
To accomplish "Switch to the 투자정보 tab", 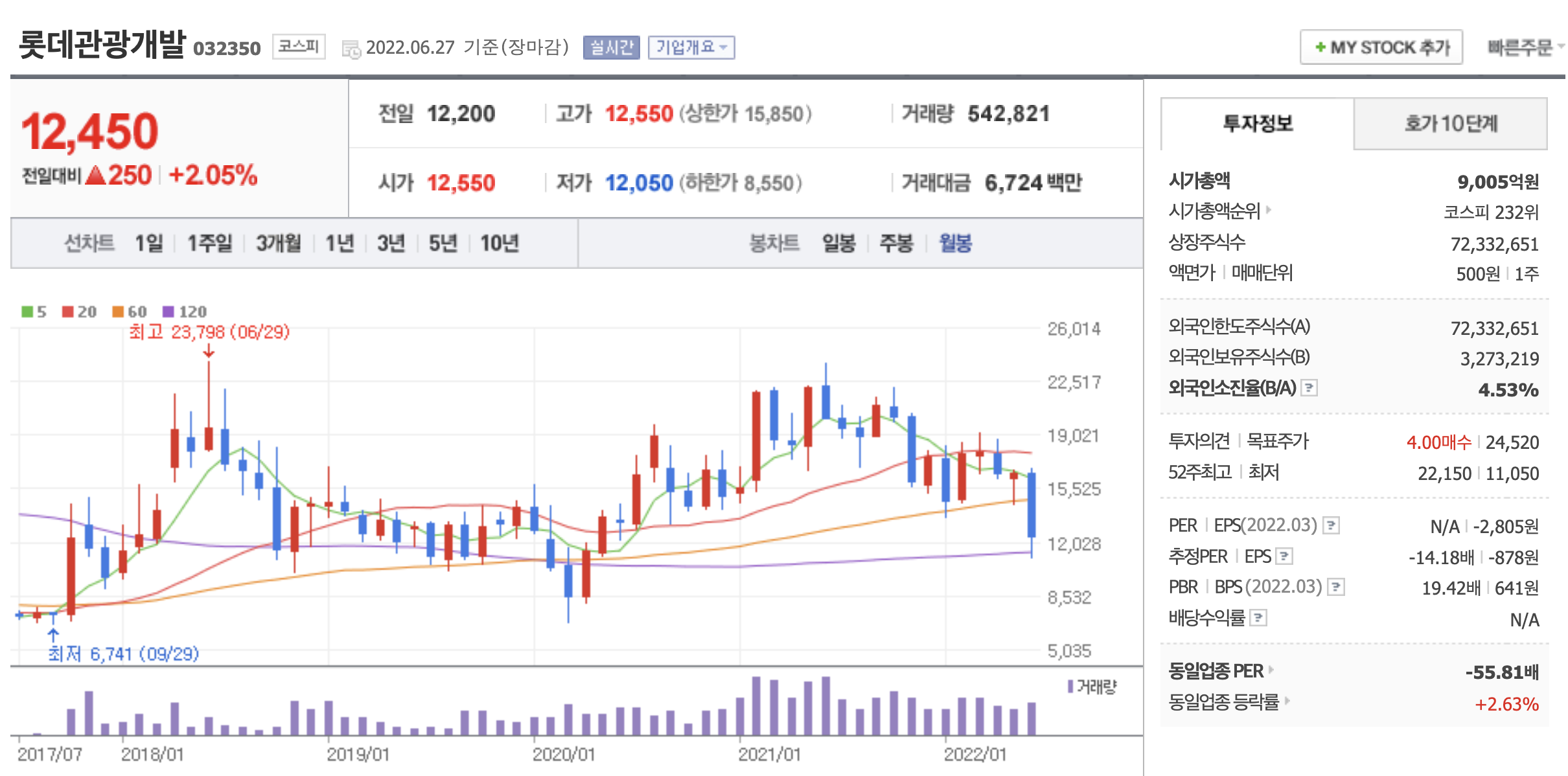I will [x=1257, y=123].
